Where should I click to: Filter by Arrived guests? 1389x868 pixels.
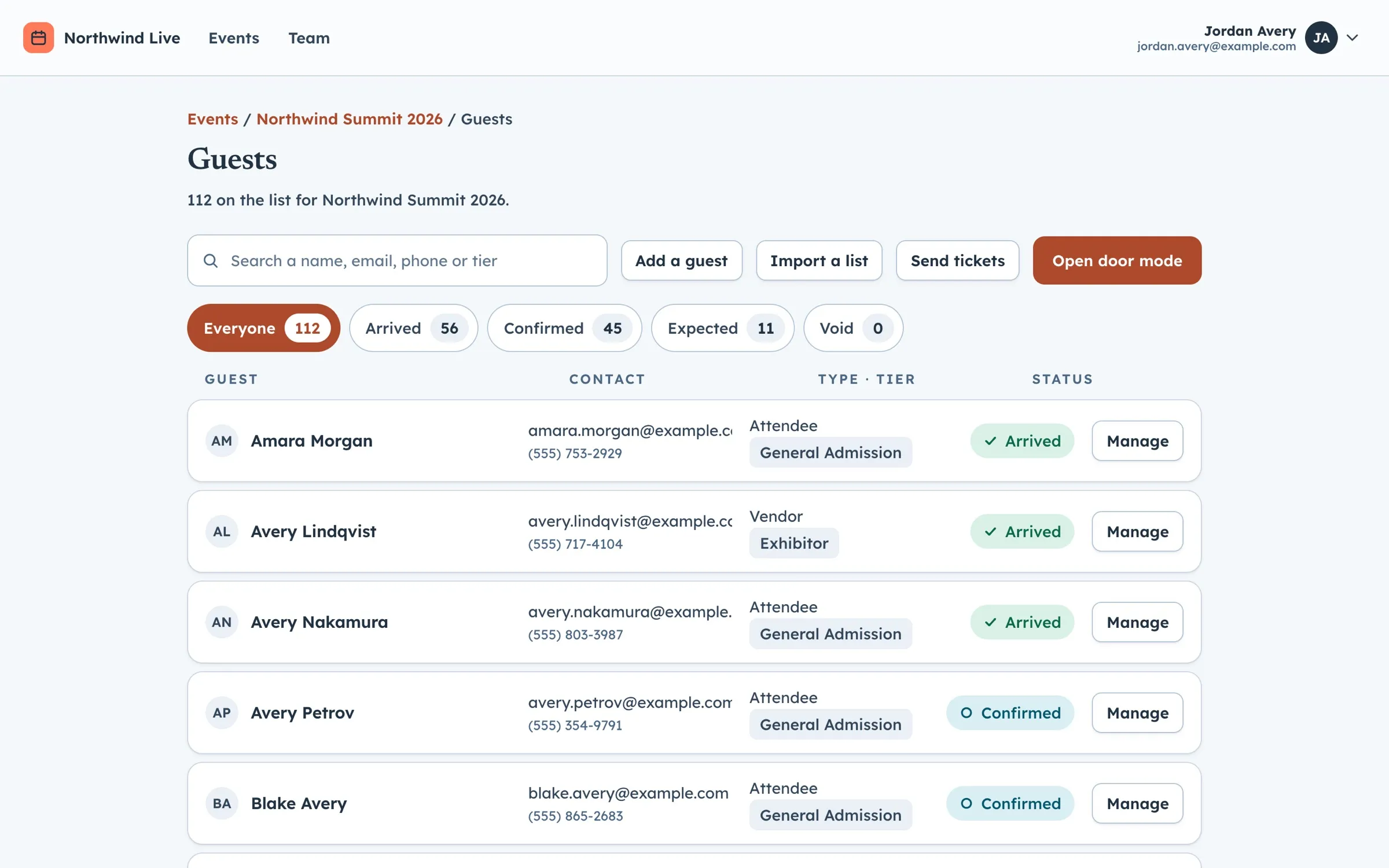click(413, 328)
